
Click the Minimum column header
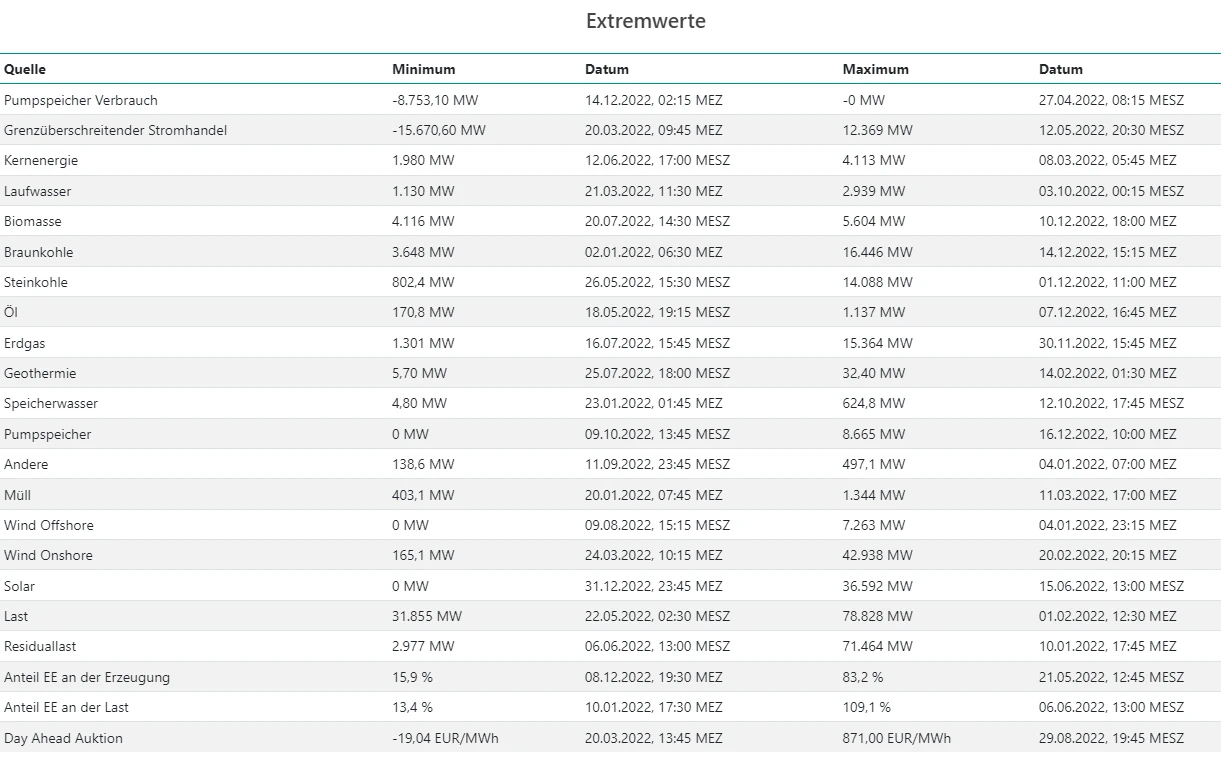(x=423, y=70)
